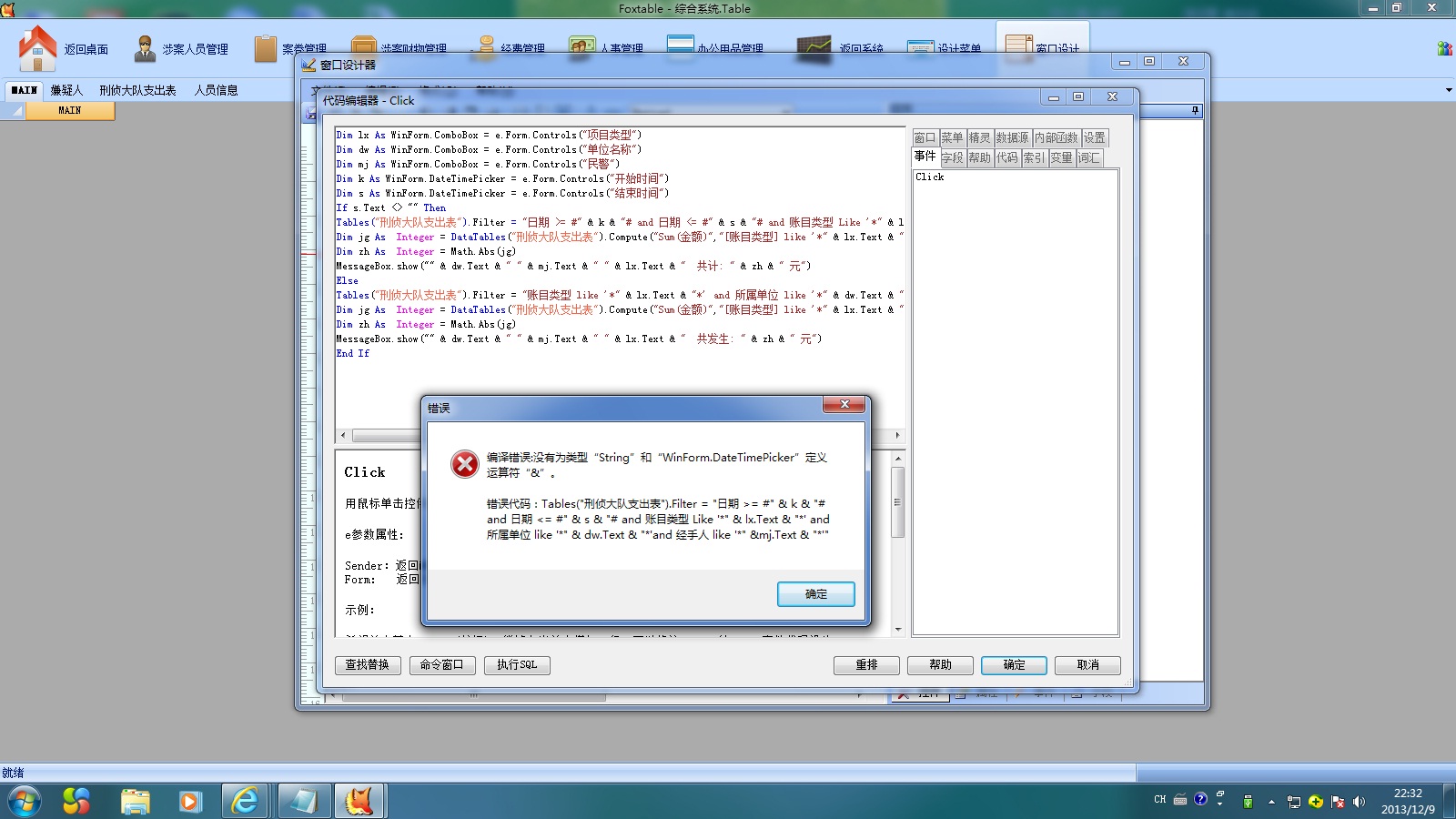Click 确定 in the error dialog
Image resolution: width=1456 pixels, height=819 pixels.
click(x=816, y=594)
